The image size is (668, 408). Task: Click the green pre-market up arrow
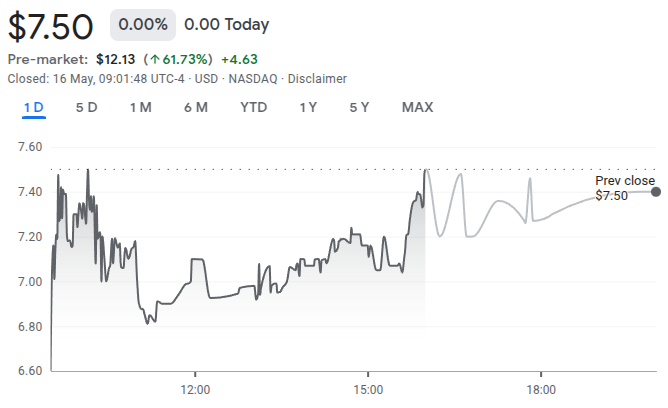tap(155, 59)
